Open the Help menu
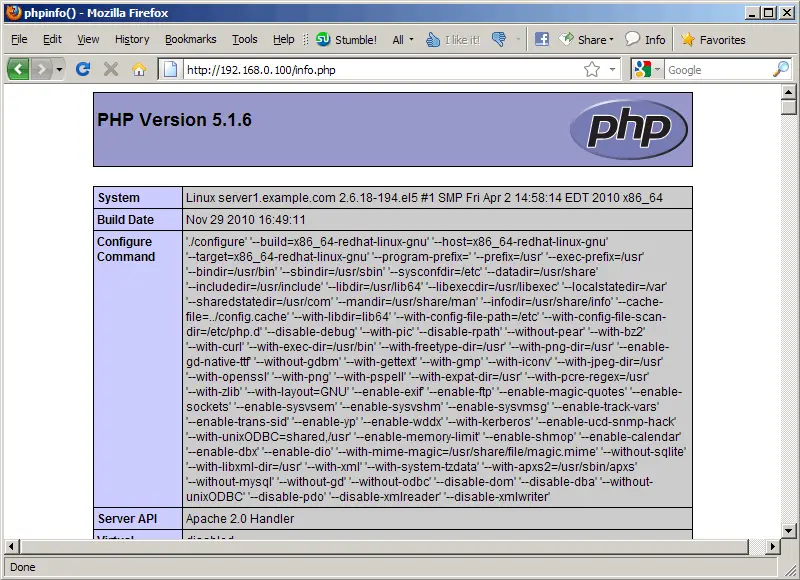This screenshot has height=580, width=800. pos(283,39)
